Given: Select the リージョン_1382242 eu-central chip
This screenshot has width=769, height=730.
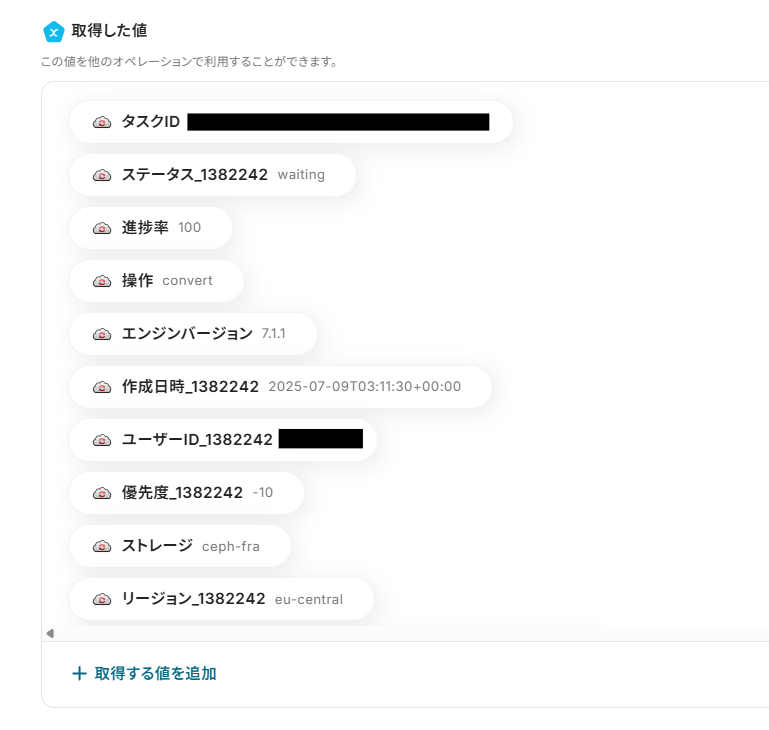Looking at the screenshot, I should (222, 599).
